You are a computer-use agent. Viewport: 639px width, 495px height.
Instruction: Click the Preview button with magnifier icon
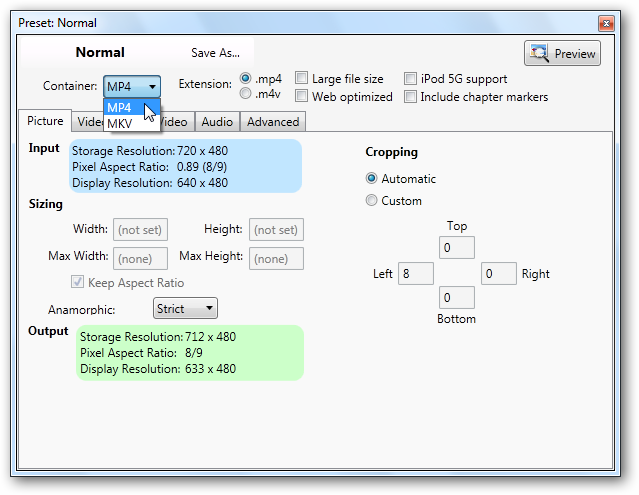(x=562, y=53)
